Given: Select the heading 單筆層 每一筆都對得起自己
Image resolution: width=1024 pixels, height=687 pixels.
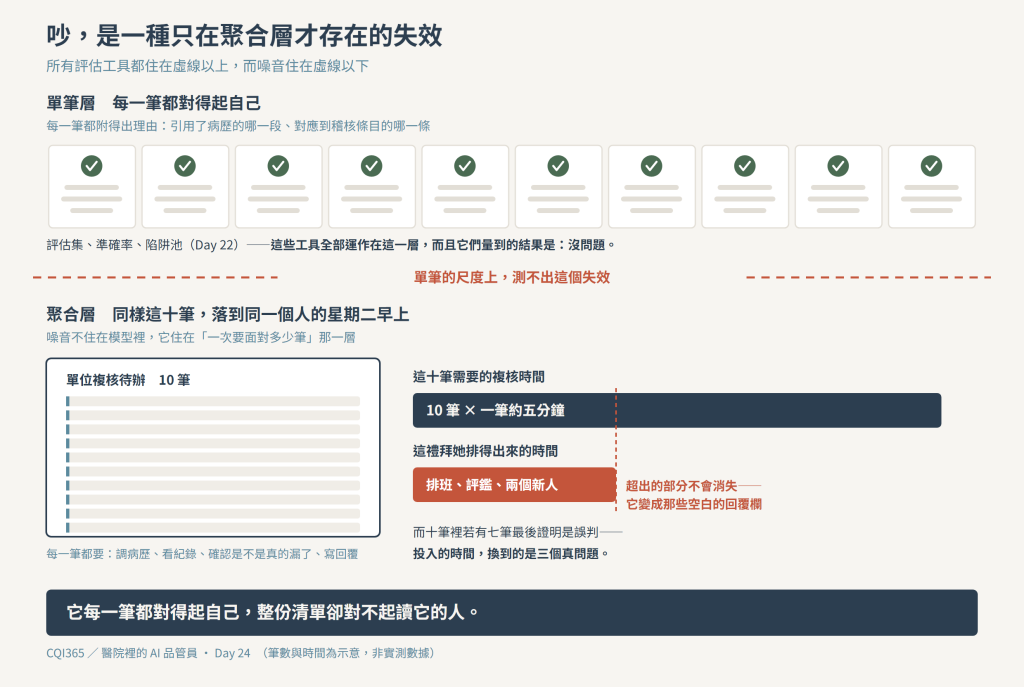Looking at the screenshot, I should 153,103.
